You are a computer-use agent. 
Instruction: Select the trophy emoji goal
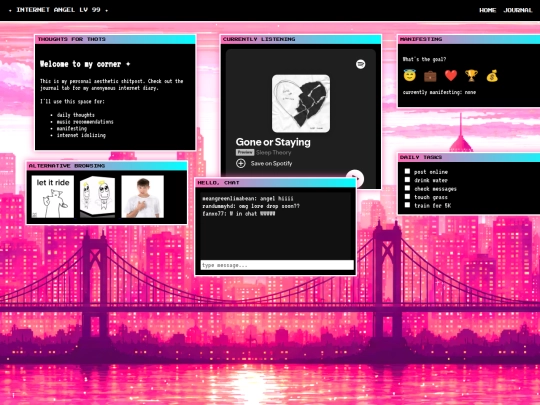click(471, 75)
